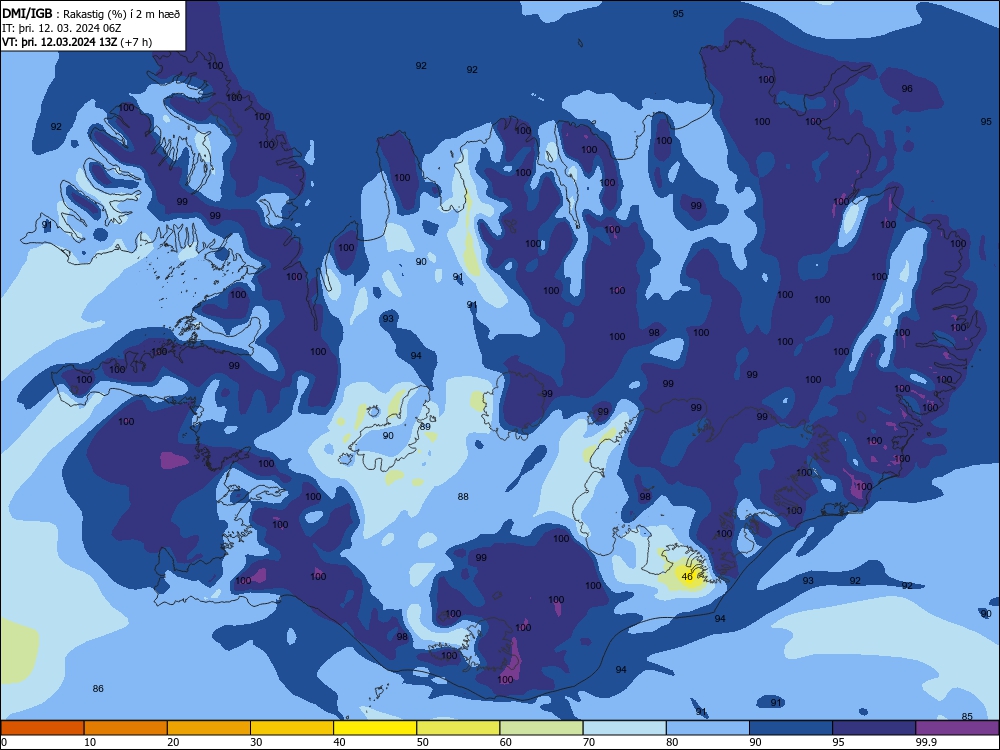Click the medium blue 90–95 legend swatch
The width and height of the screenshot is (1000, 750).
coord(791,728)
